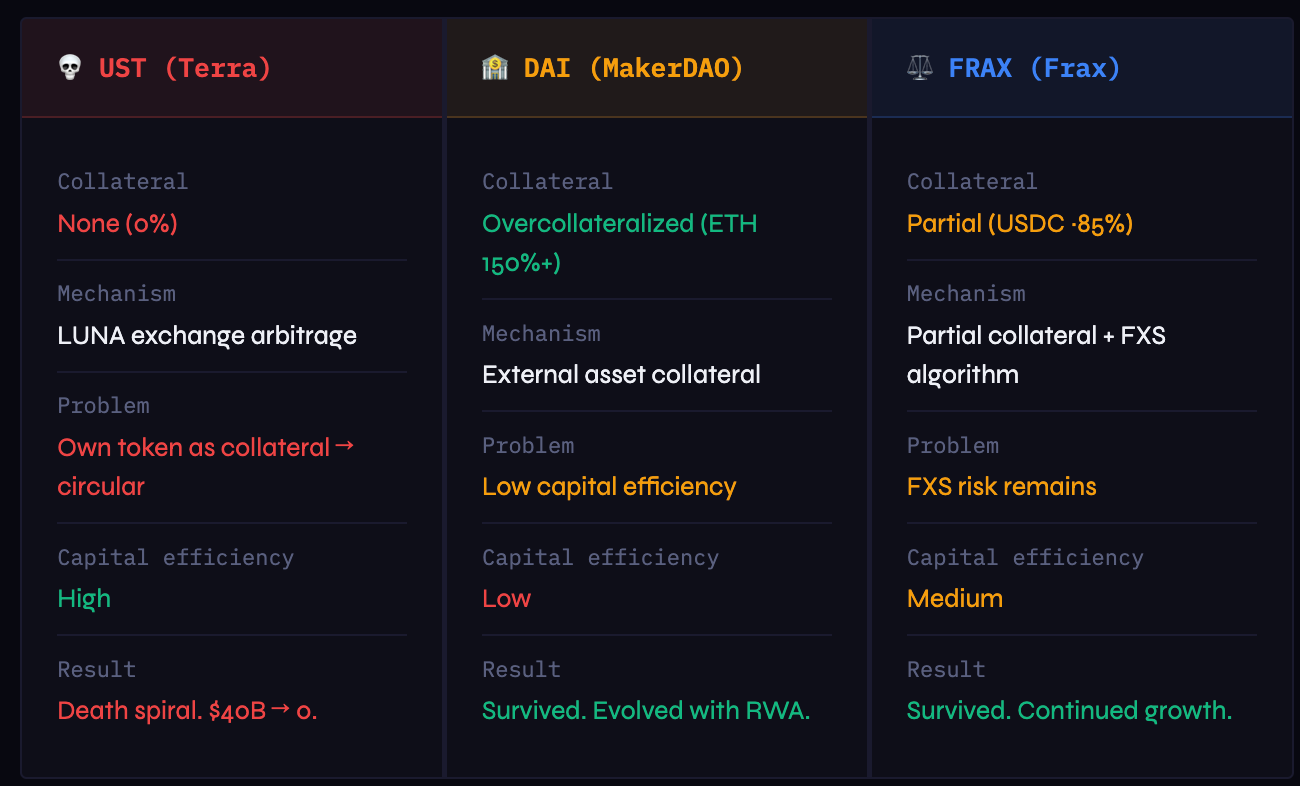
Task: Click 'FXS risk remains' problem text
Action: [x=1002, y=487]
